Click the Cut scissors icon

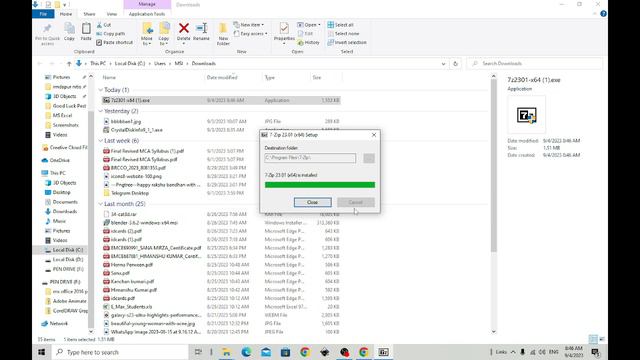(x=99, y=25)
